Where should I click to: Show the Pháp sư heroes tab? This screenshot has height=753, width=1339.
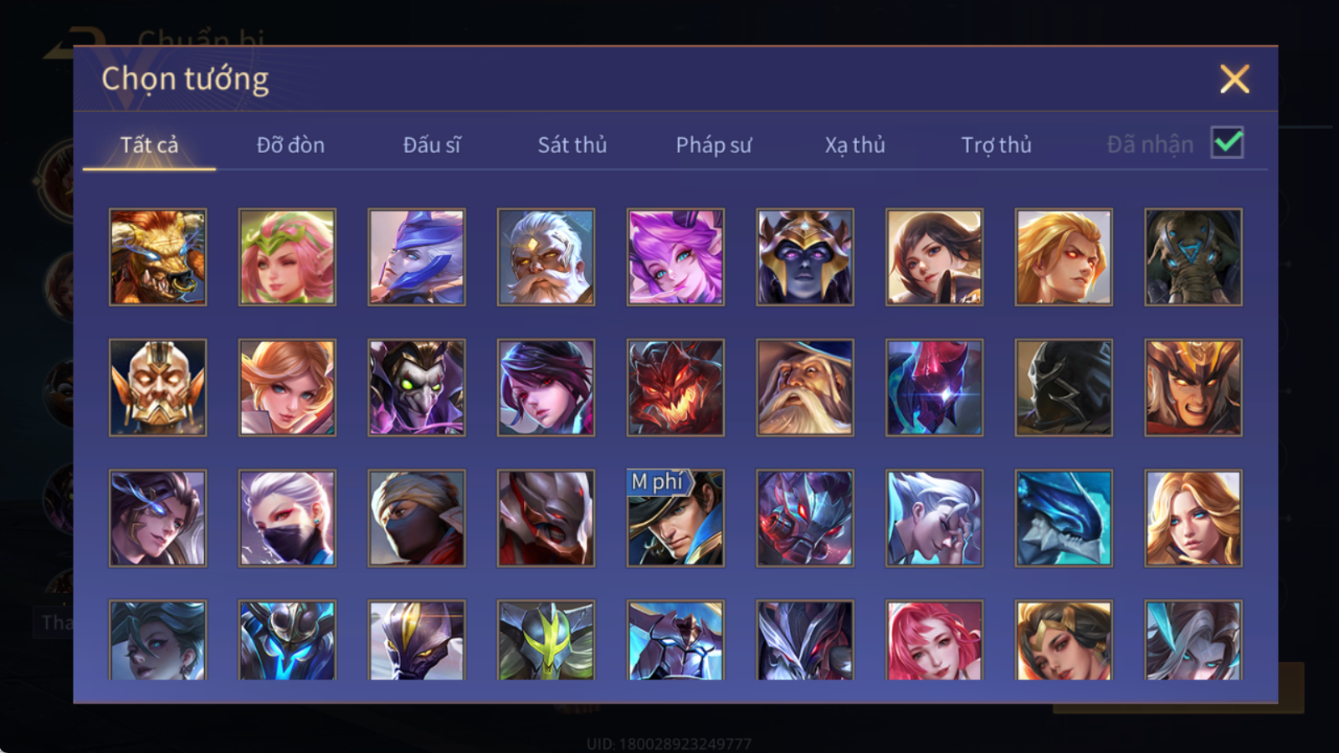point(713,145)
